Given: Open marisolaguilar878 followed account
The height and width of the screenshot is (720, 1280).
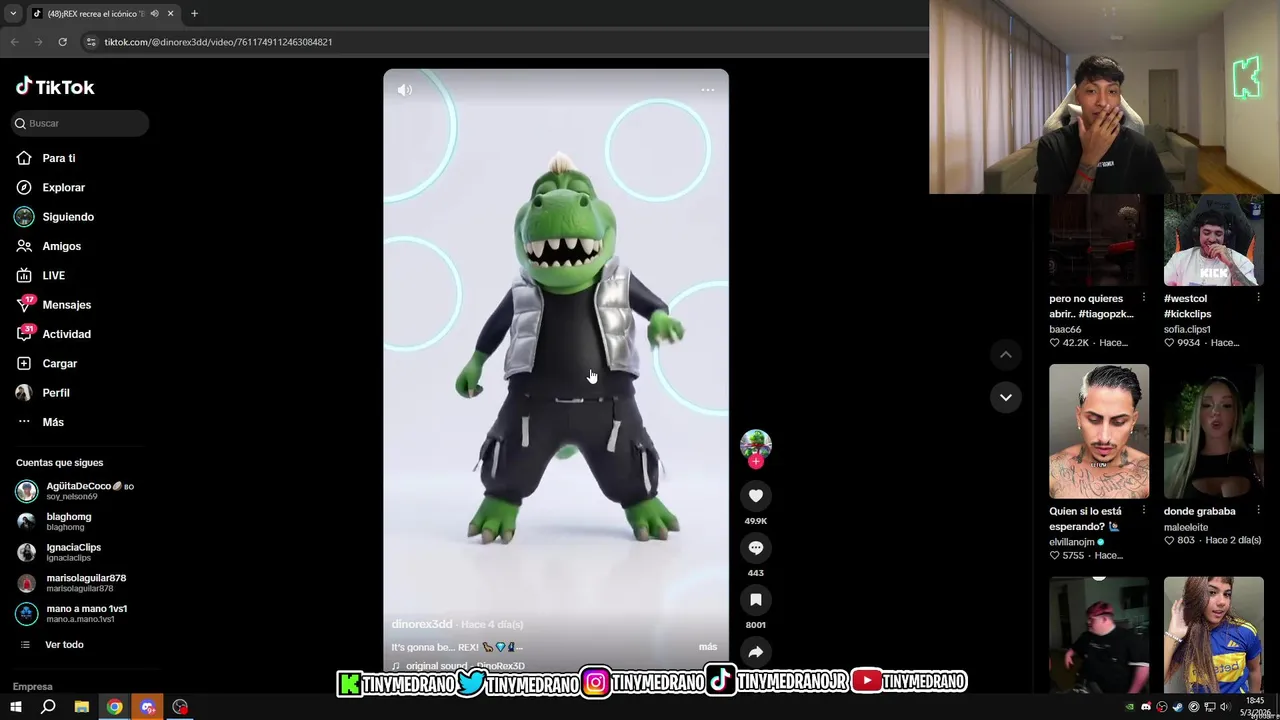Looking at the screenshot, I should click(x=71, y=583).
